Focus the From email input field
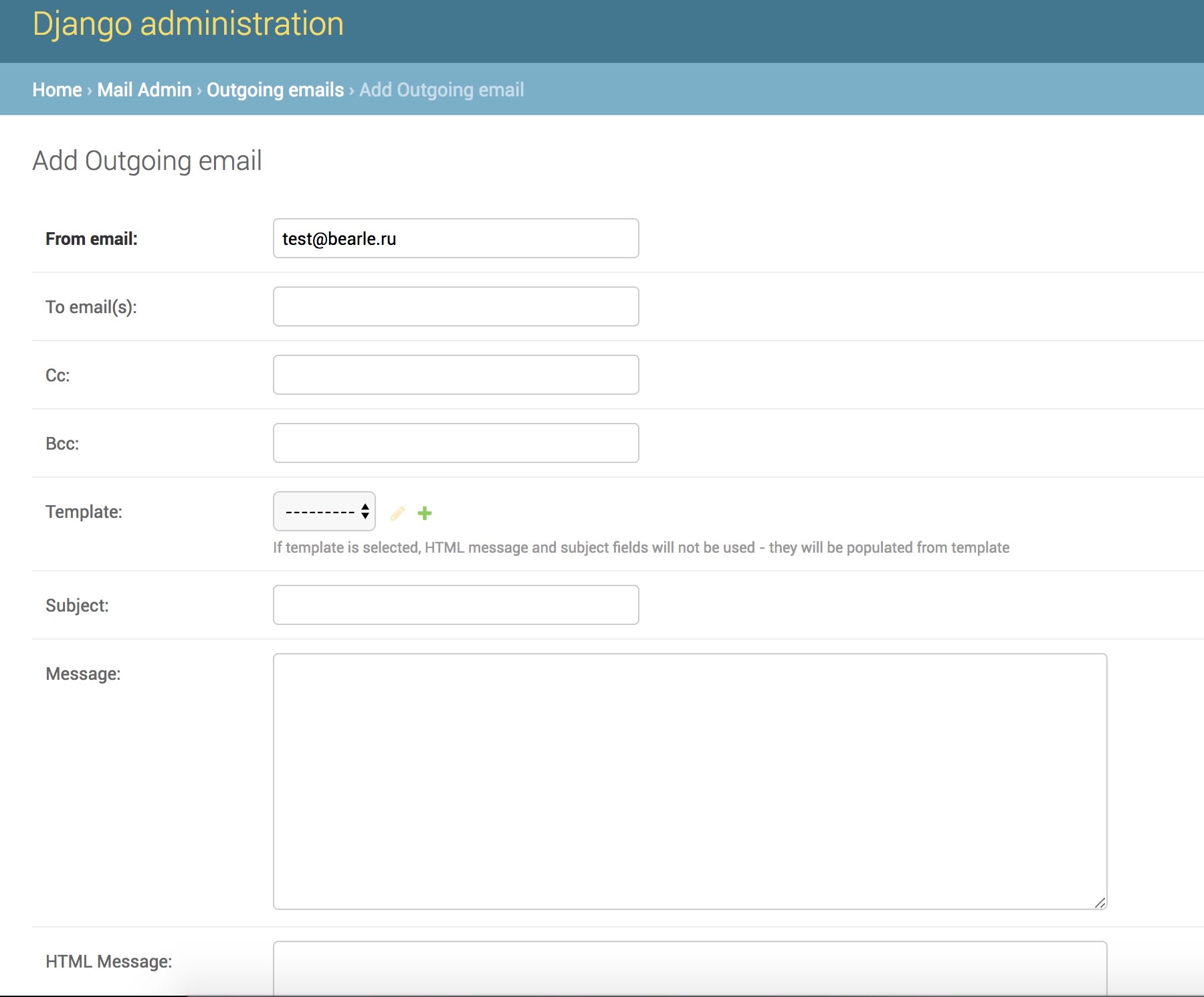 click(x=456, y=238)
